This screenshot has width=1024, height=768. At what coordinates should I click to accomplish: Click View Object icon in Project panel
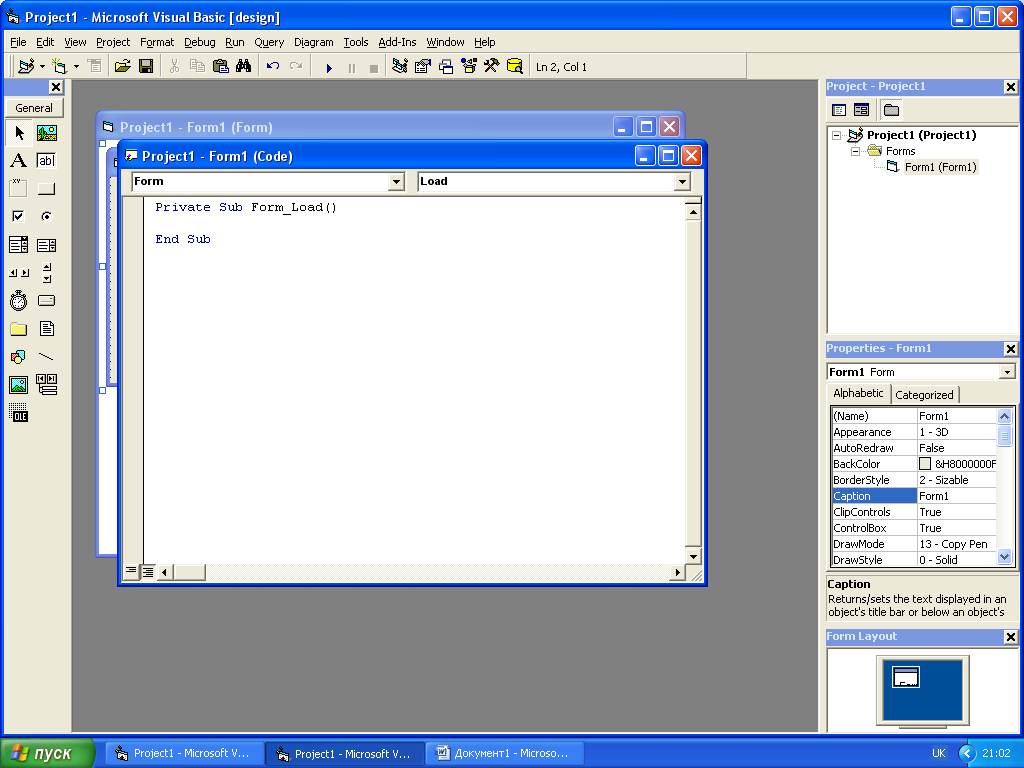(862, 110)
